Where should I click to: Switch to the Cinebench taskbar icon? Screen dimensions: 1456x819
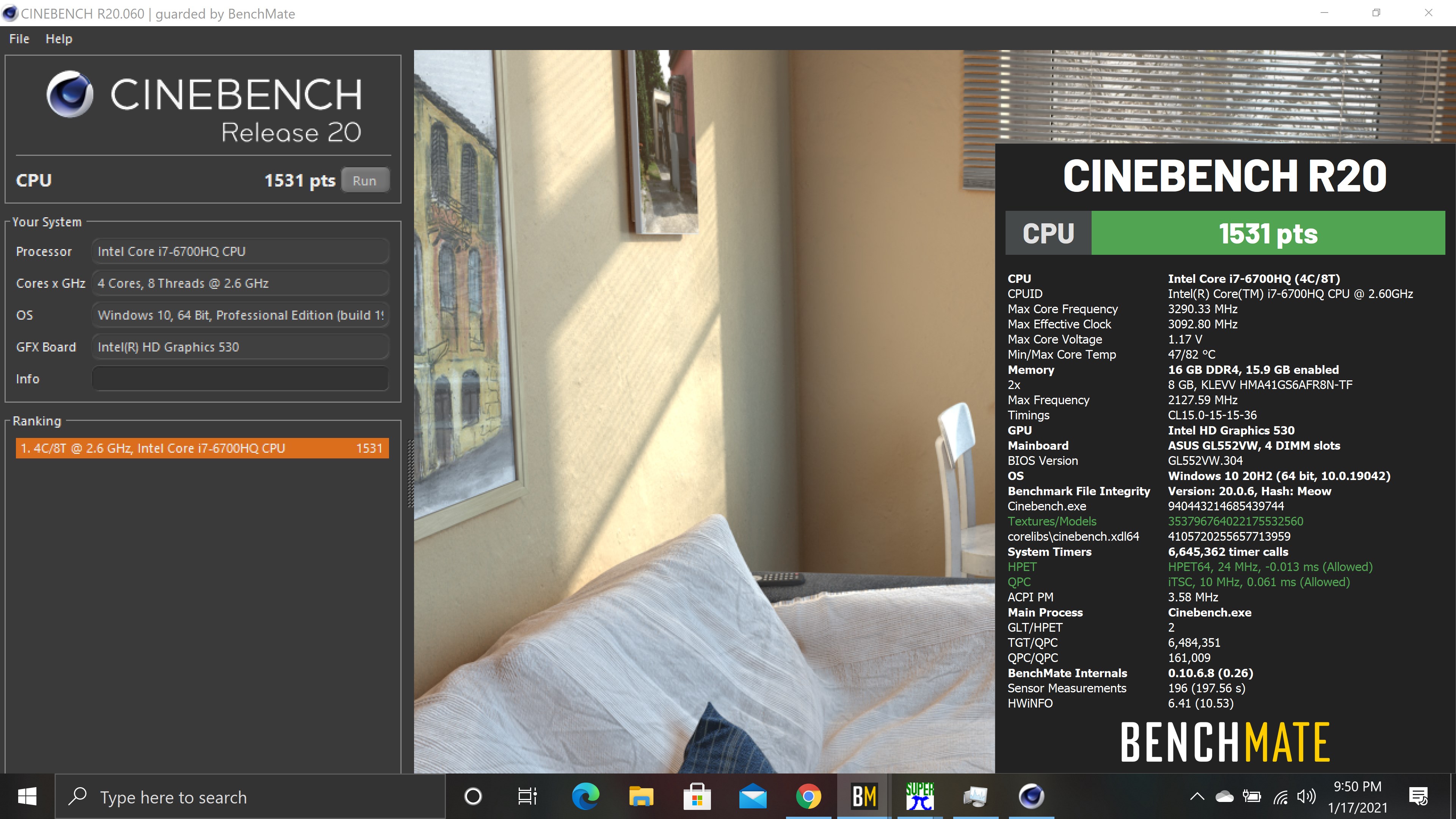click(1031, 796)
